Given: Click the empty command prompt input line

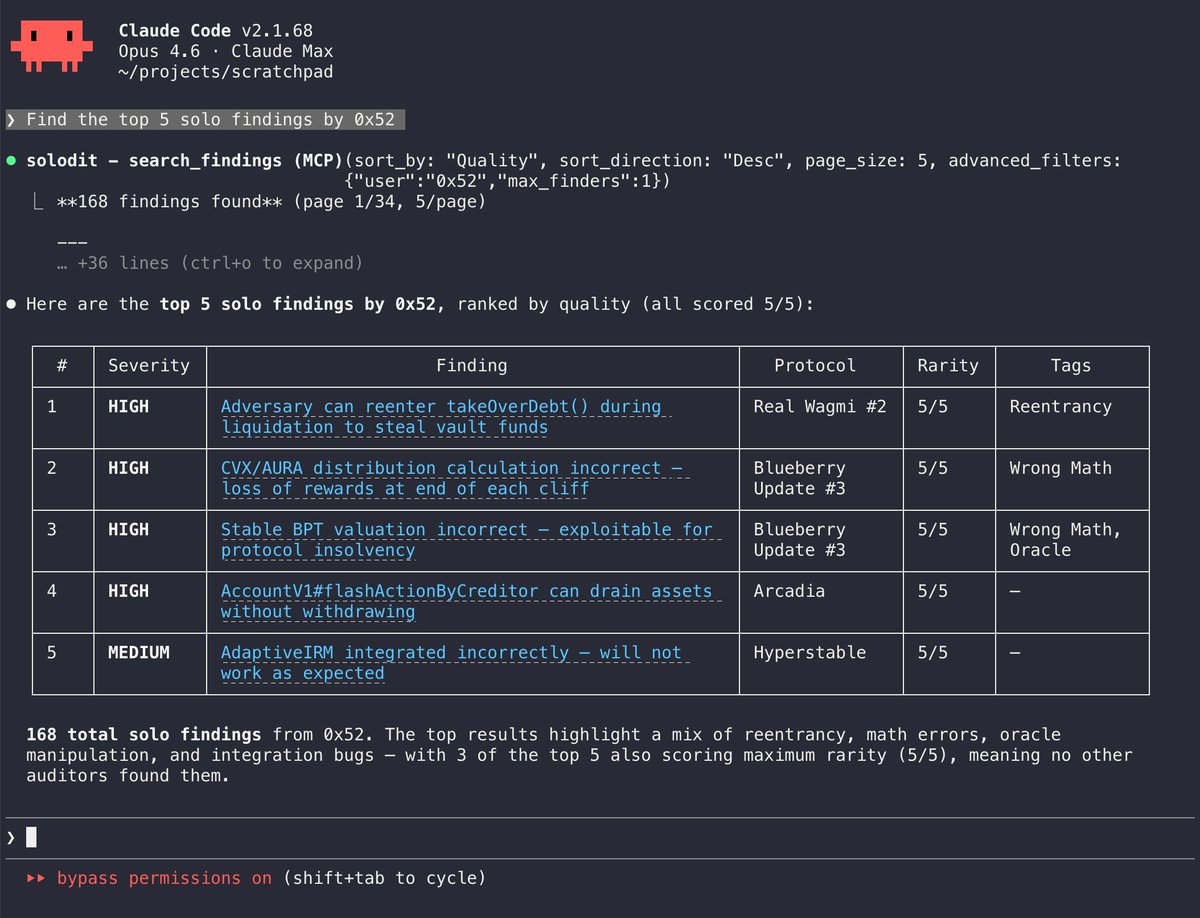Looking at the screenshot, I should click(600, 837).
